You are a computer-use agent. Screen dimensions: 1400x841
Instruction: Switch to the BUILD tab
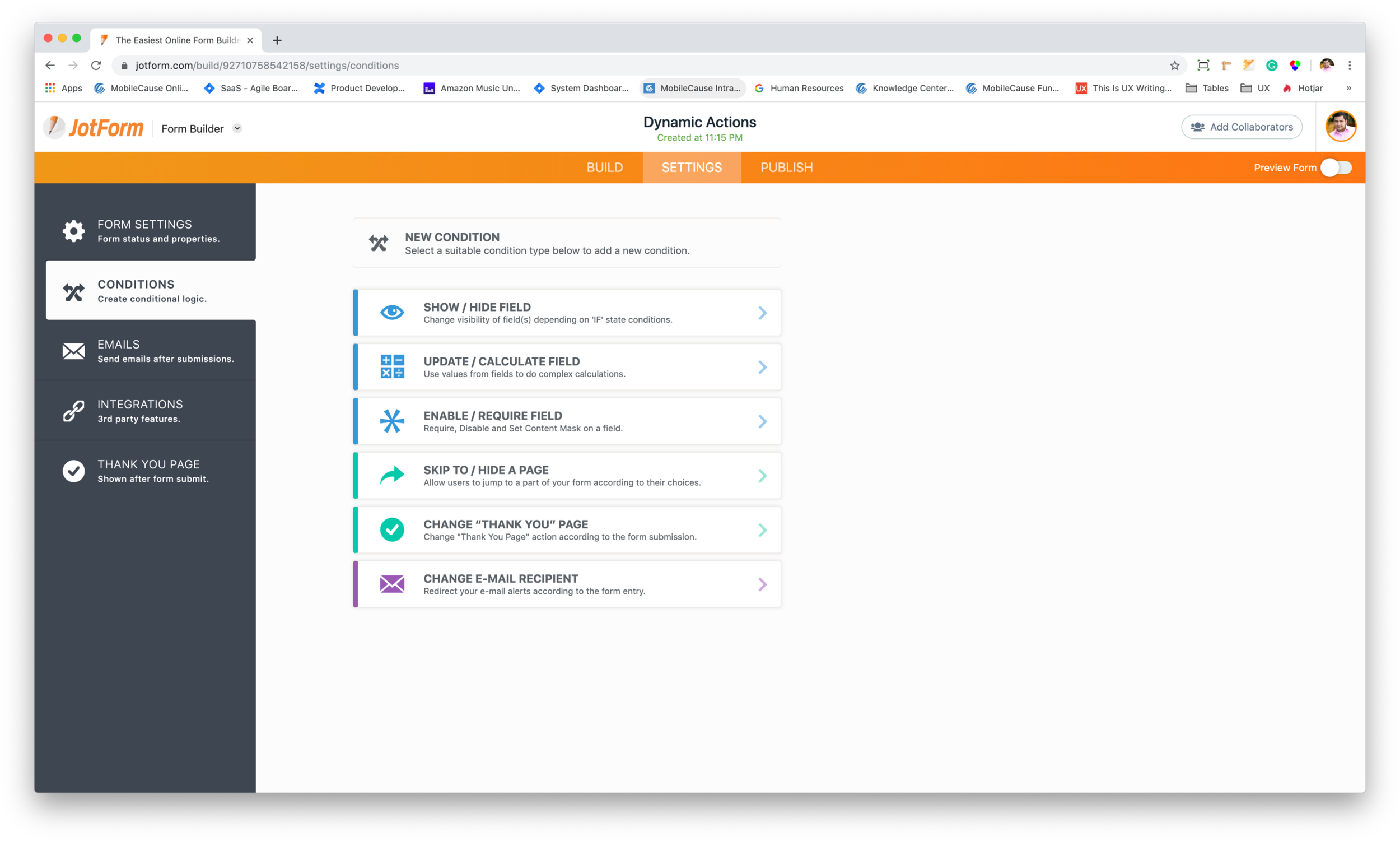[x=604, y=167]
